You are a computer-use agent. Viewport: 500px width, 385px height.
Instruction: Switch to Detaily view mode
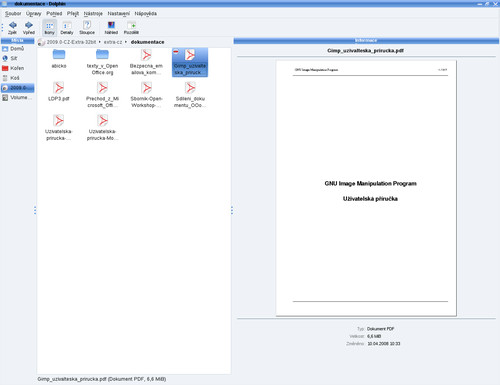67,28
